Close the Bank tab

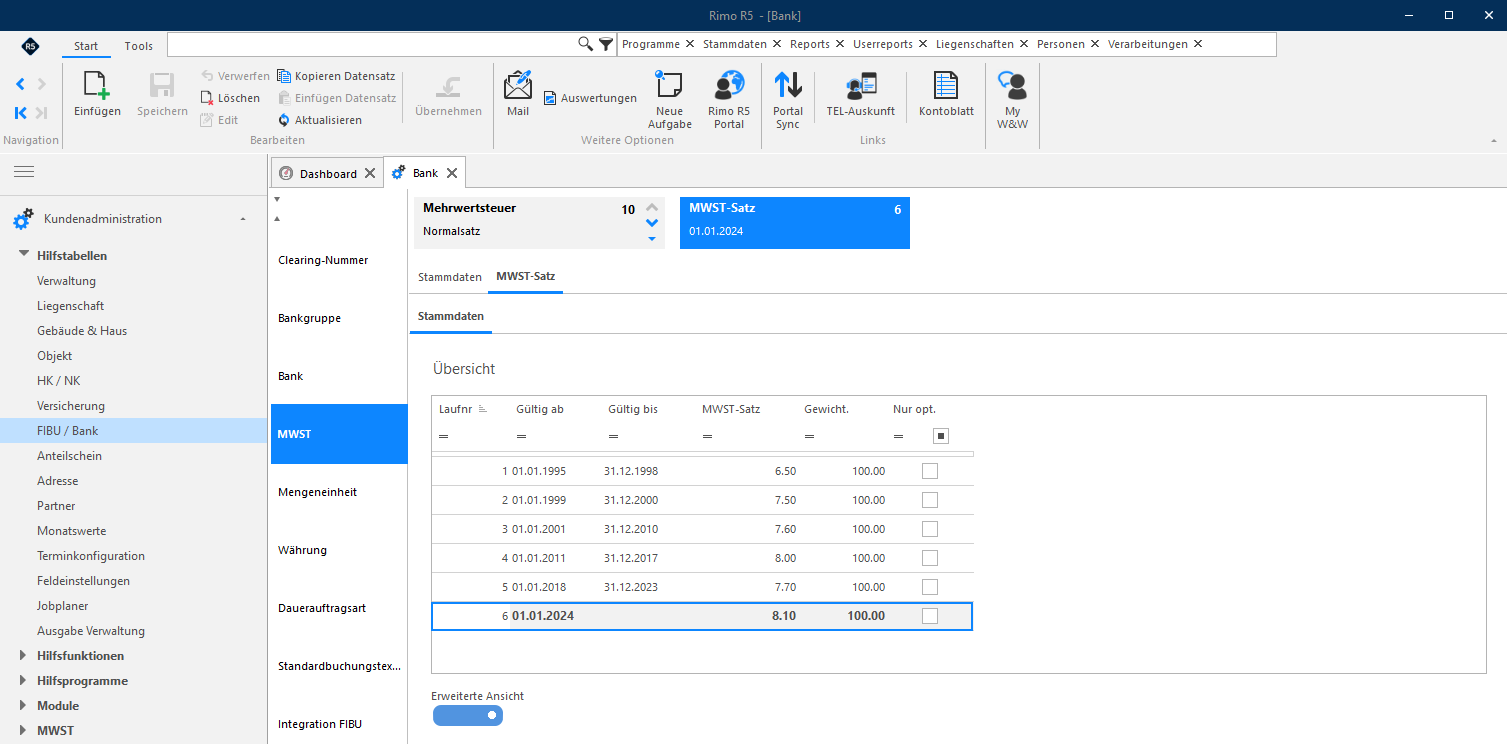(x=452, y=173)
